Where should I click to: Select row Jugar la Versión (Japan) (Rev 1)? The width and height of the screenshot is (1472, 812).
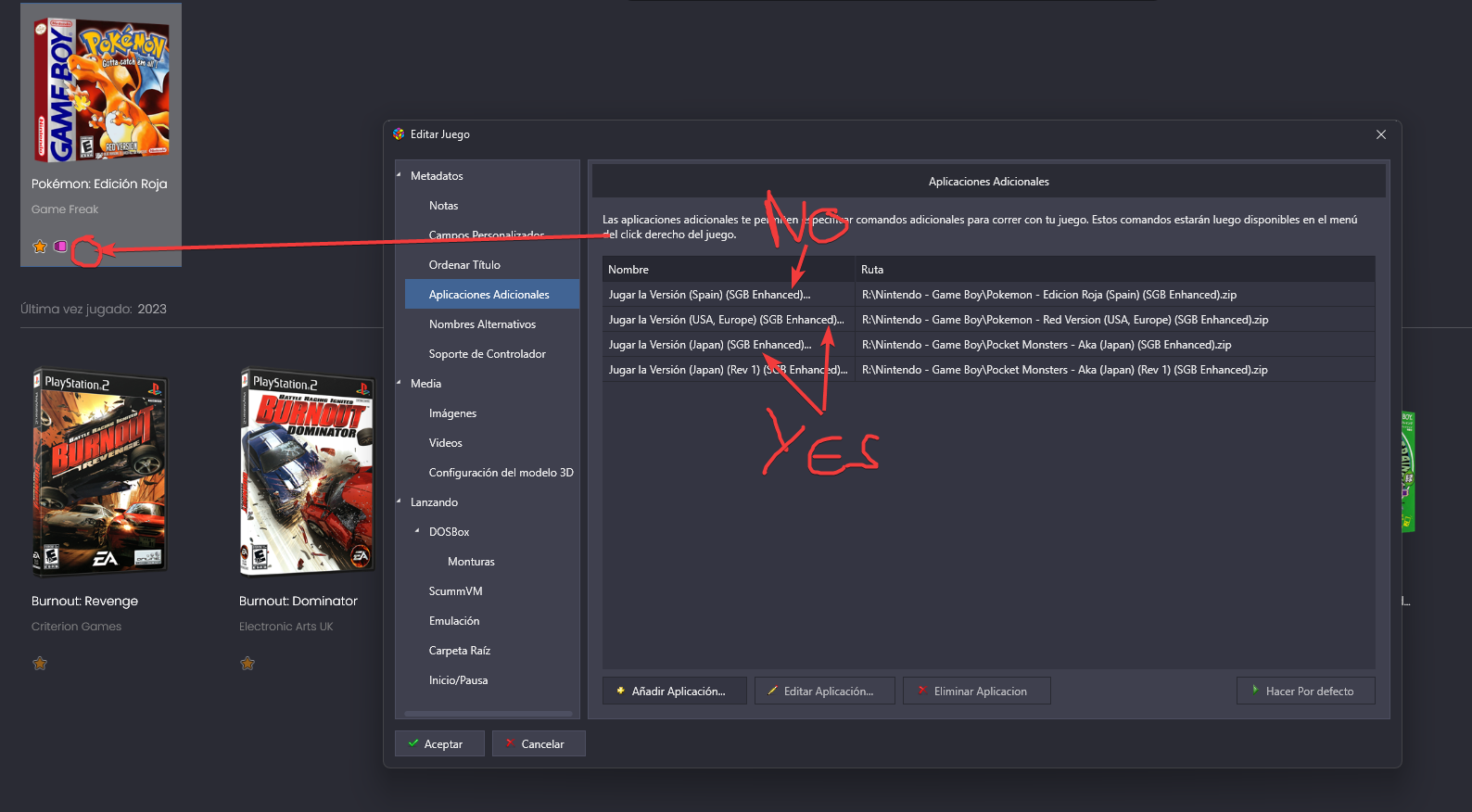coord(988,370)
